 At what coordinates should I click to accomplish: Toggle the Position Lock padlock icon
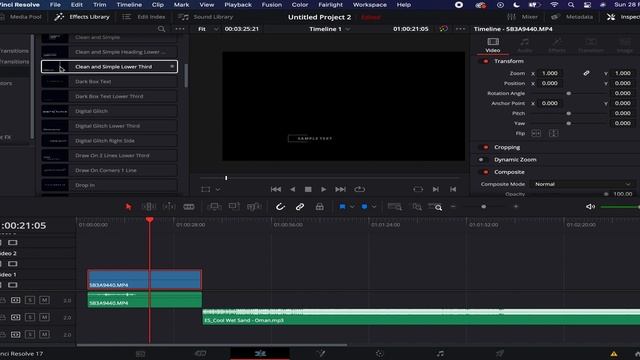(320, 207)
